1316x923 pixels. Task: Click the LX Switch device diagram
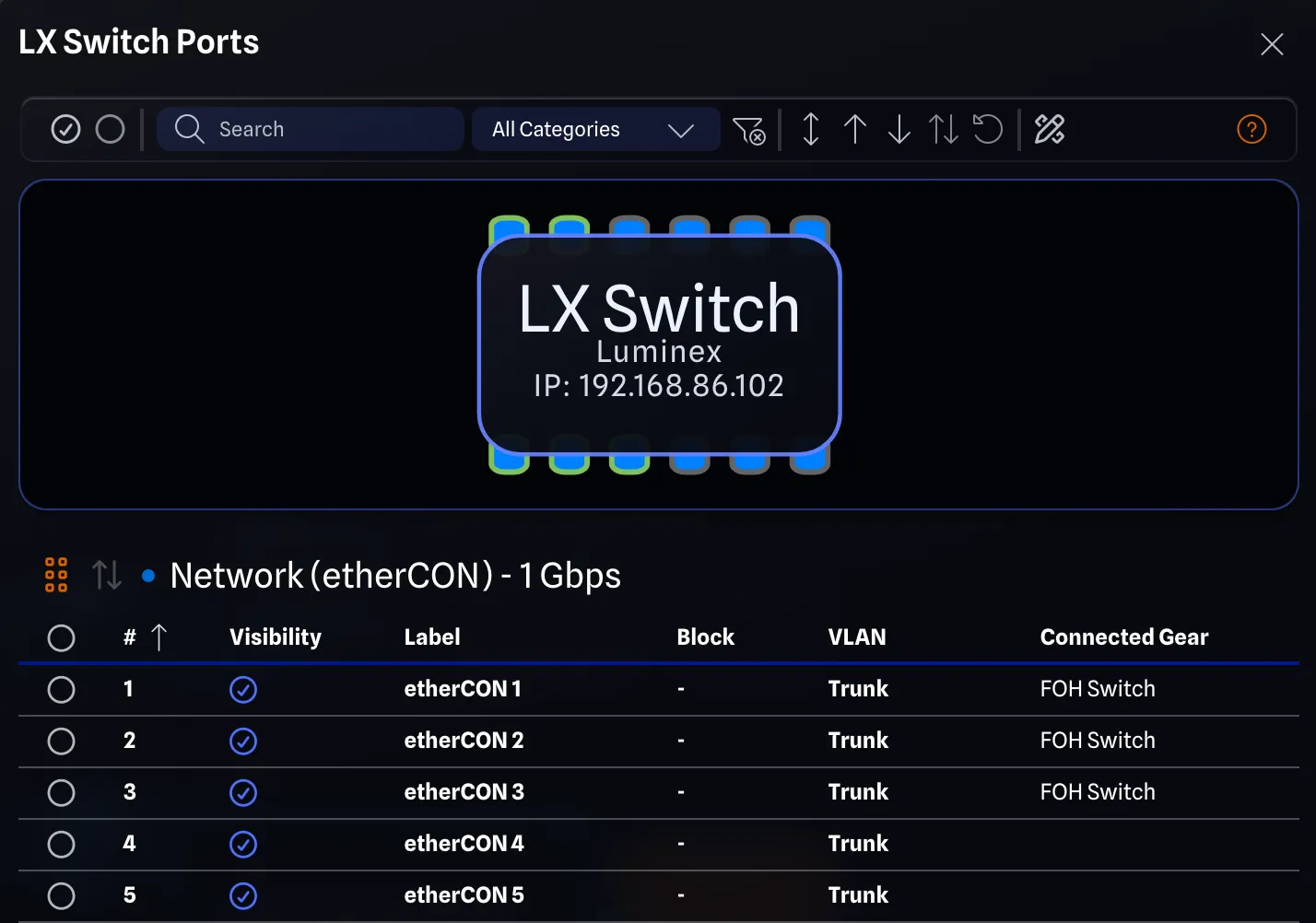pos(660,345)
